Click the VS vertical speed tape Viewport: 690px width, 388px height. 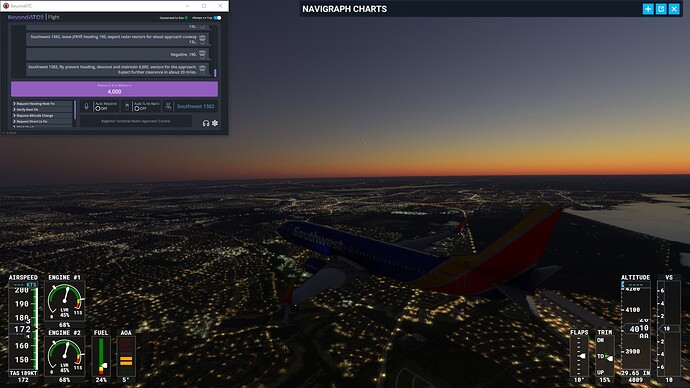[669, 329]
